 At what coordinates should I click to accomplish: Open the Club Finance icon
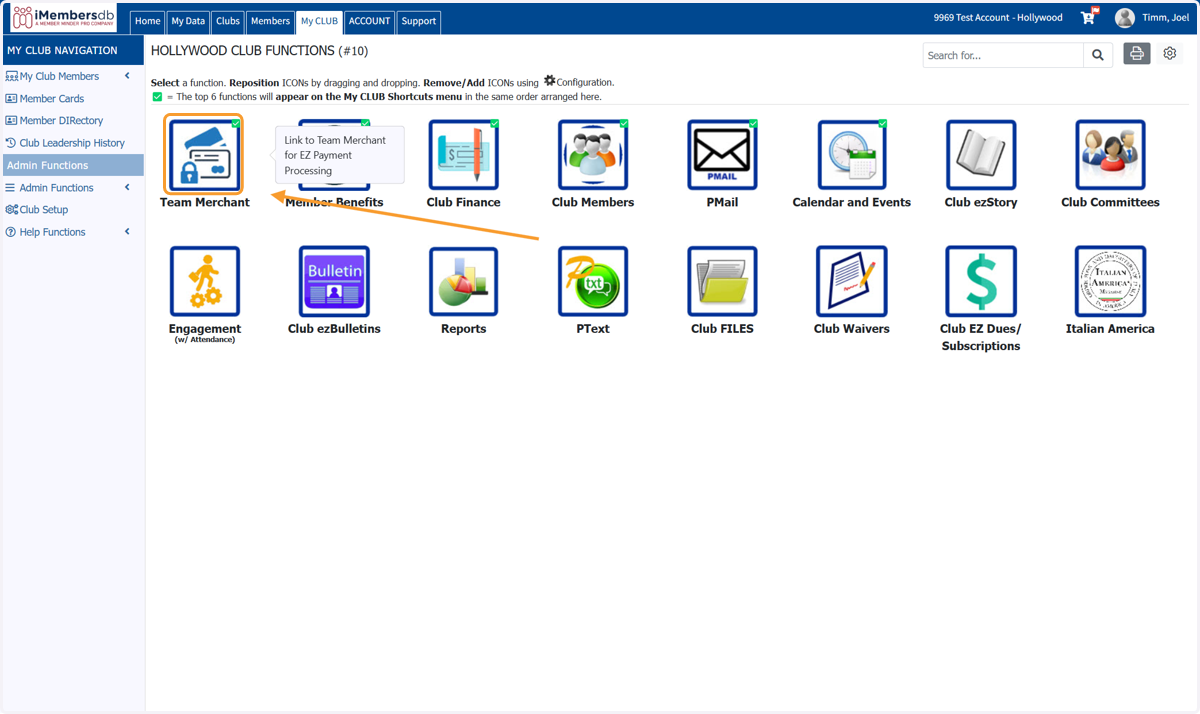click(x=464, y=155)
